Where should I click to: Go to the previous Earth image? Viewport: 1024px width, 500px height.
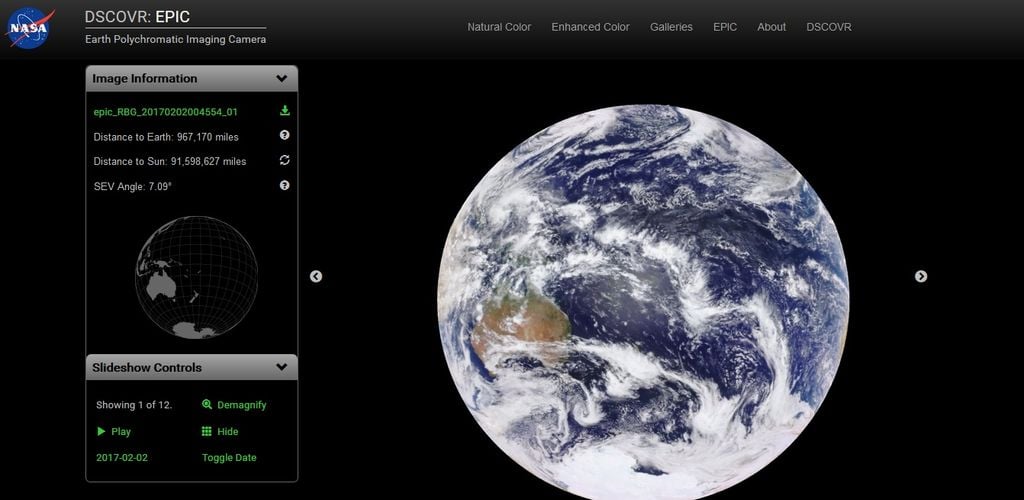(316, 276)
